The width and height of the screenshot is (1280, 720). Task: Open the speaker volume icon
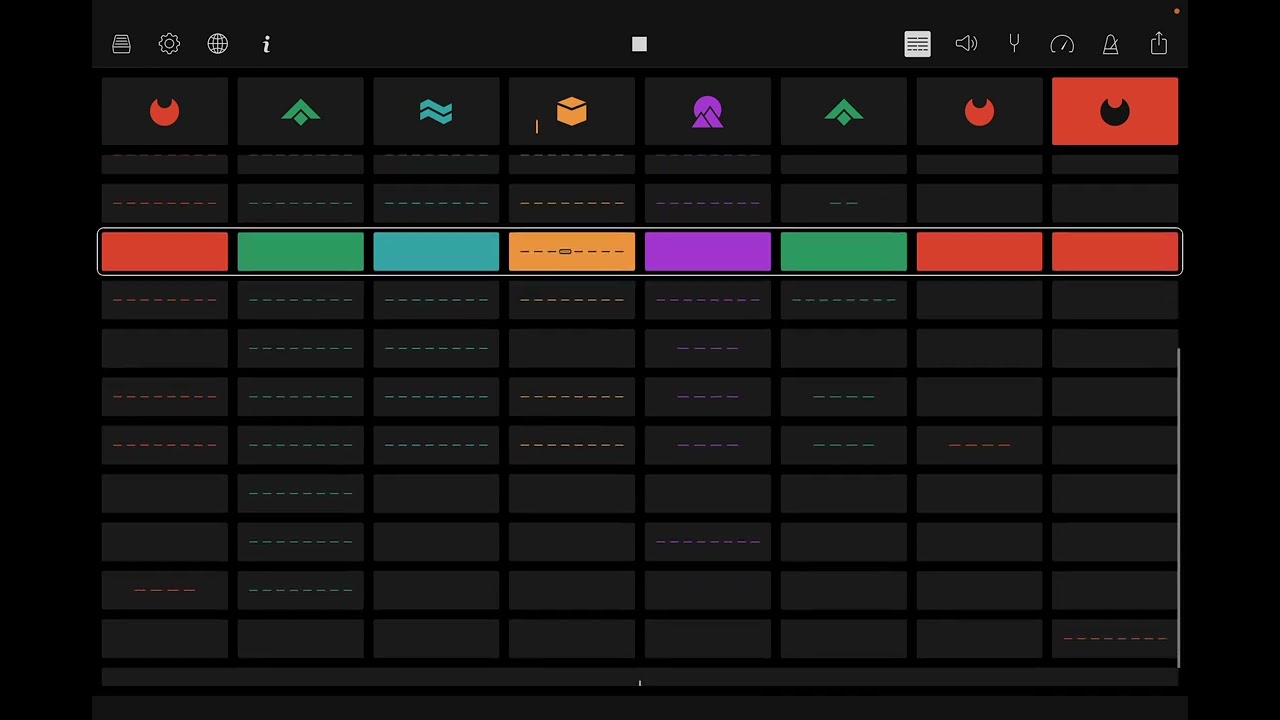tap(966, 44)
